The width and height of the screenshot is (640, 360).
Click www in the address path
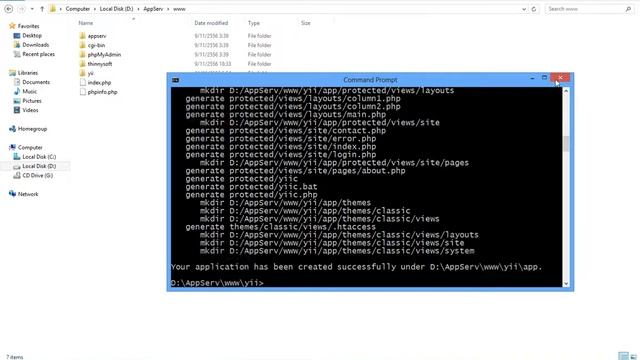(179, 9)
